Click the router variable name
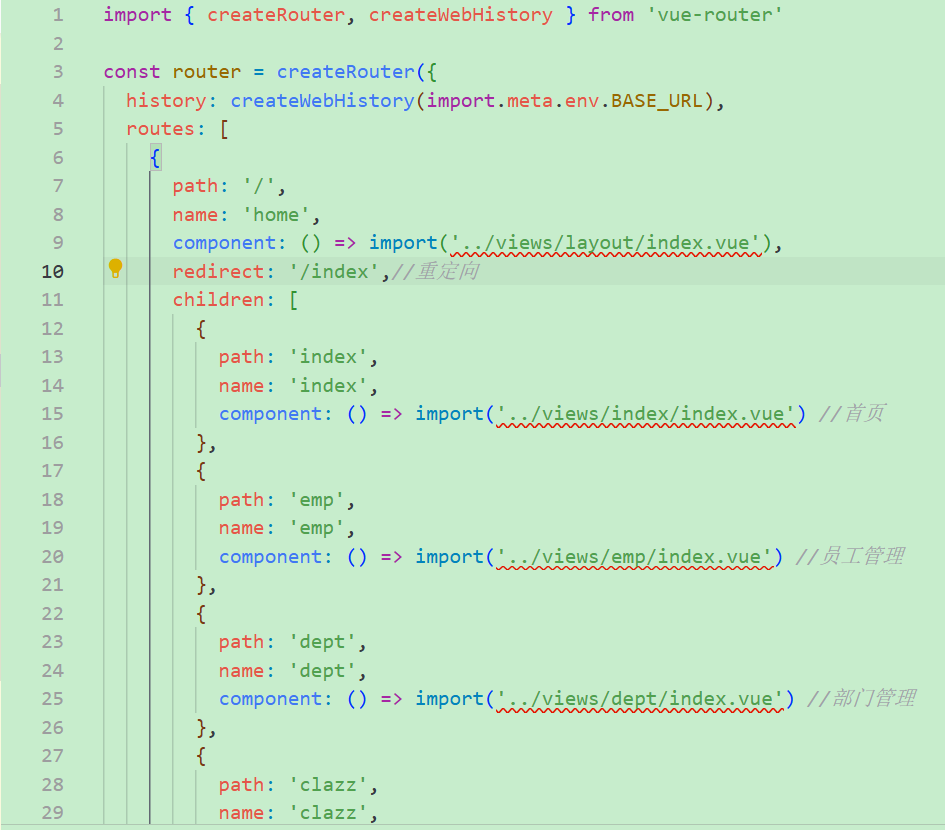 click(207, 72)
